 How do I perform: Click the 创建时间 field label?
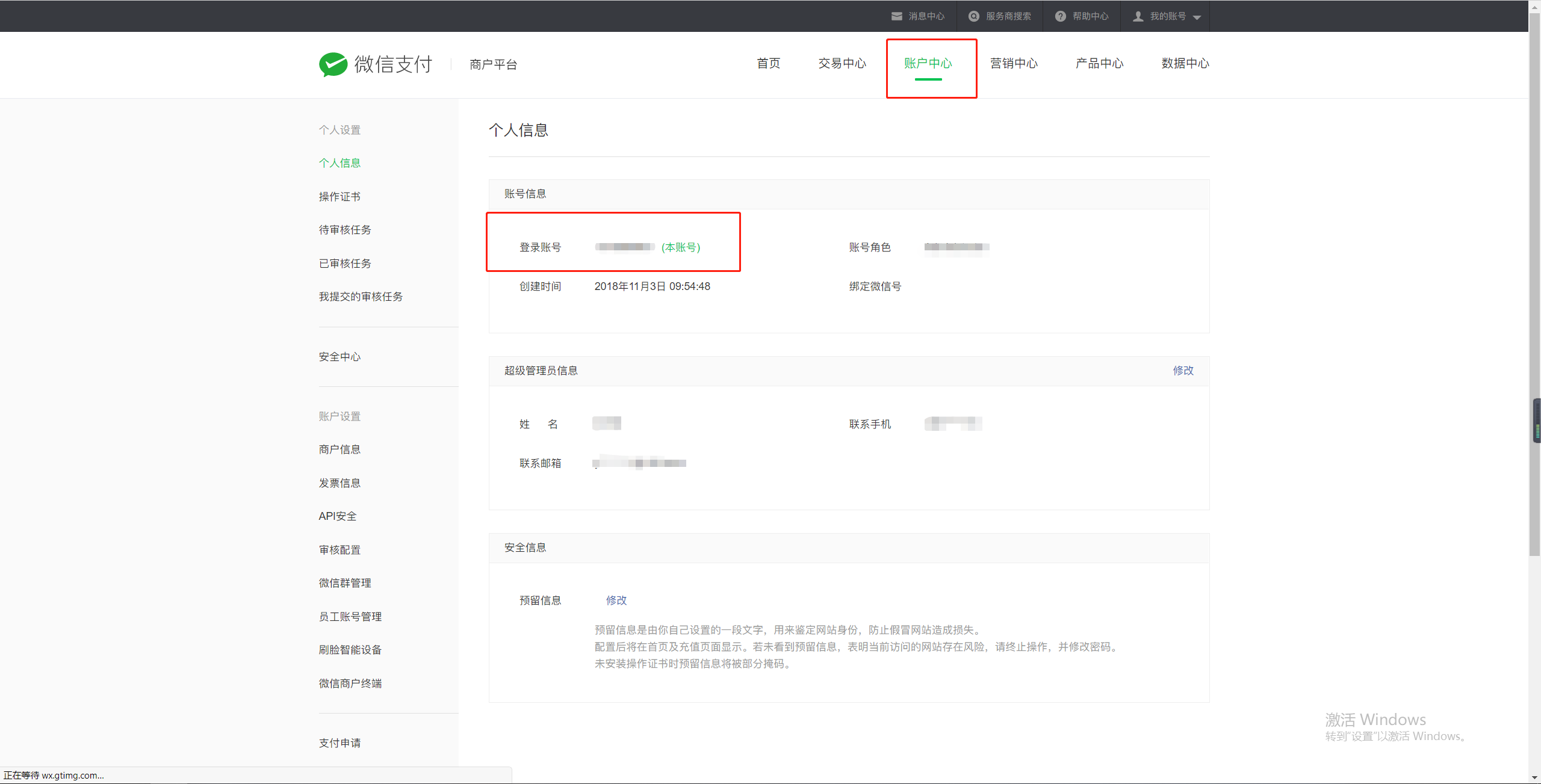pos(541,286)
